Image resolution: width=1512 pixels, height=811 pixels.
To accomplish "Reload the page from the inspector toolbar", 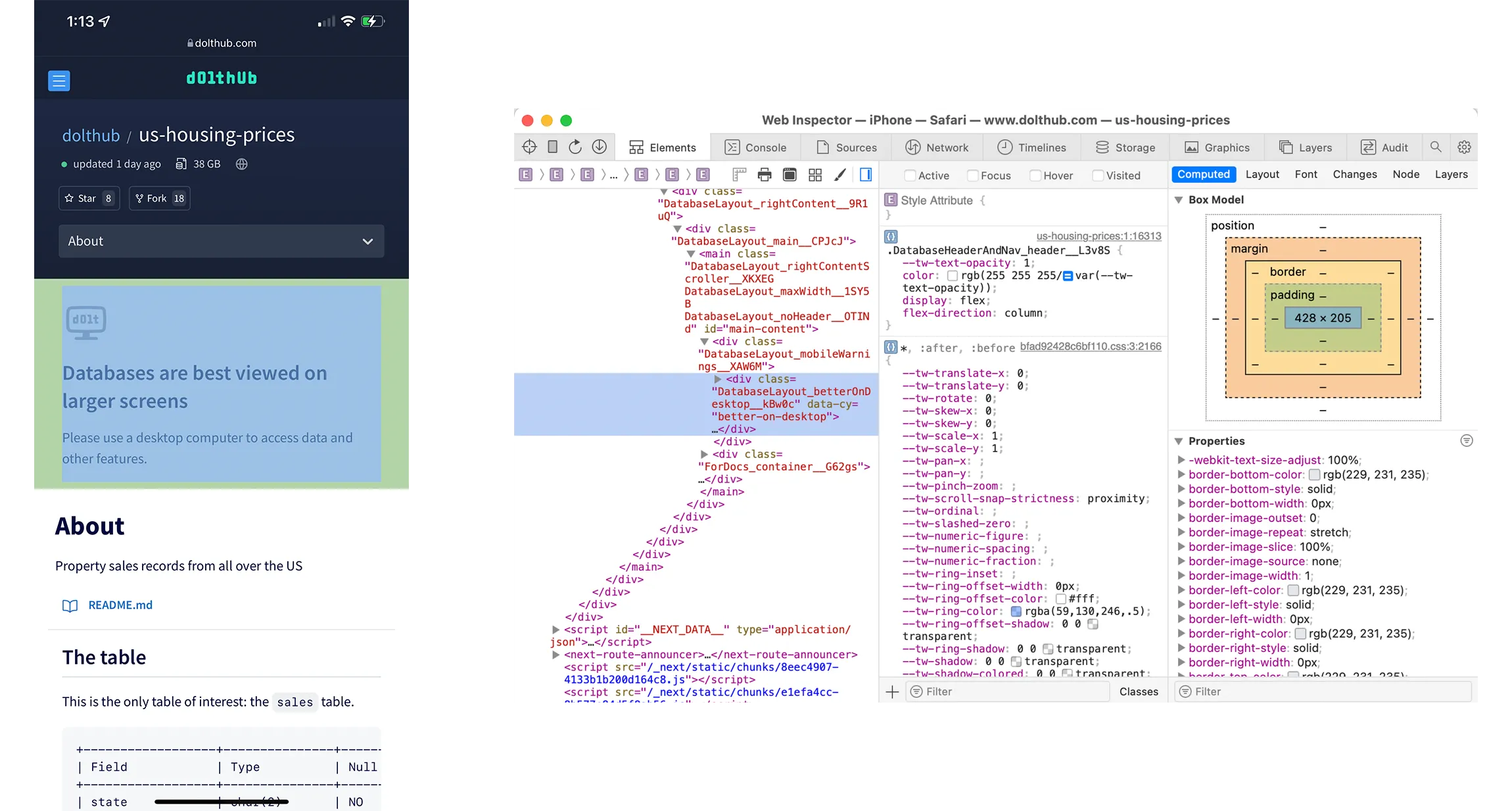I will [x=575, y=147].
